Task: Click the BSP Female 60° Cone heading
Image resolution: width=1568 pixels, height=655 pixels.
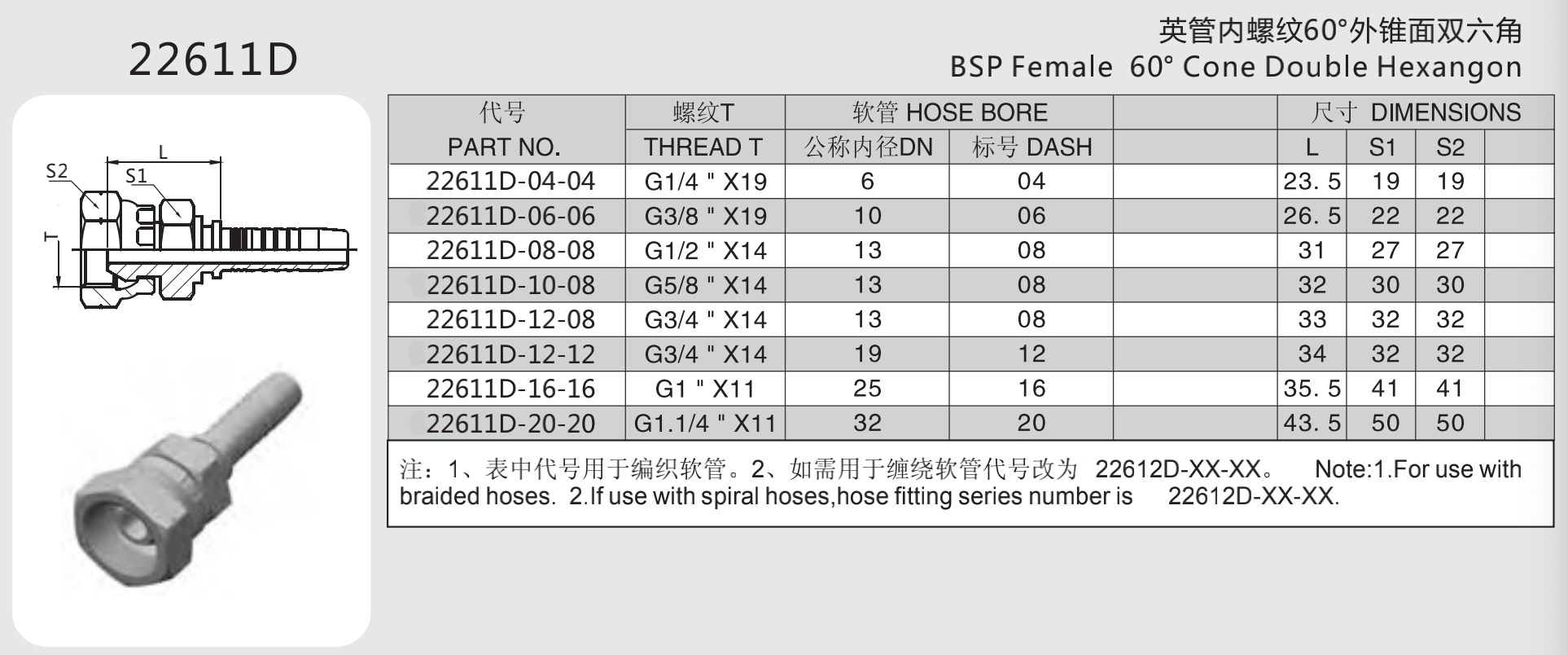Action: click(x=1236, y=68)
